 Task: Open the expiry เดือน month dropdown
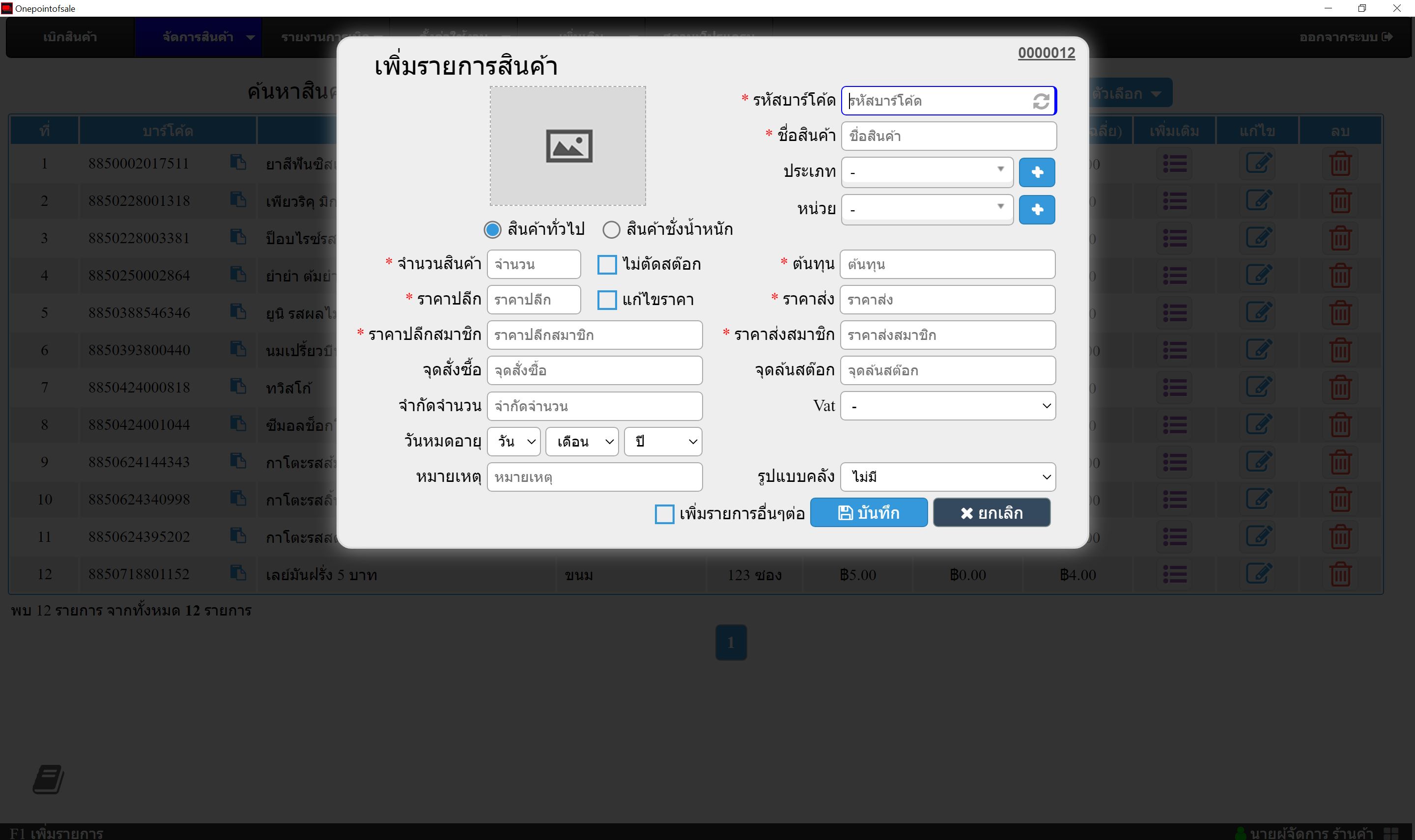tap(582, 442)
